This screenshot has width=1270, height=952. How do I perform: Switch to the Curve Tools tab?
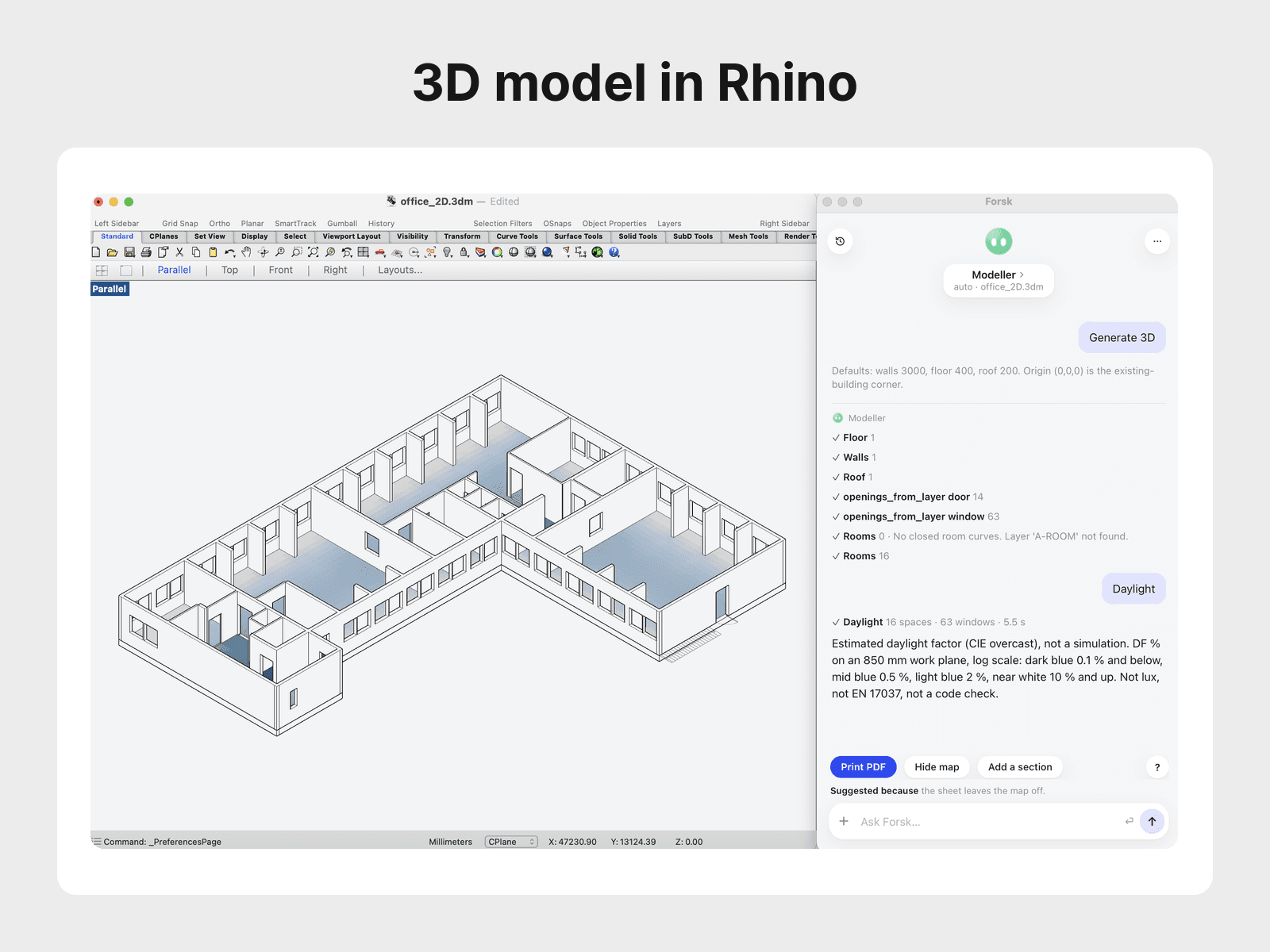(518, 236)
